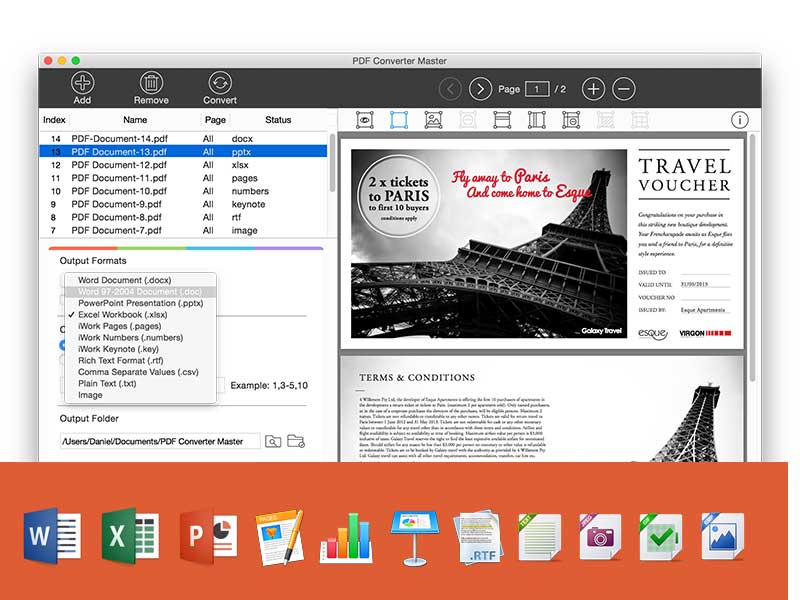
Task: Click the Terms & Conditions page preview
Action: [x=542, y=409]
